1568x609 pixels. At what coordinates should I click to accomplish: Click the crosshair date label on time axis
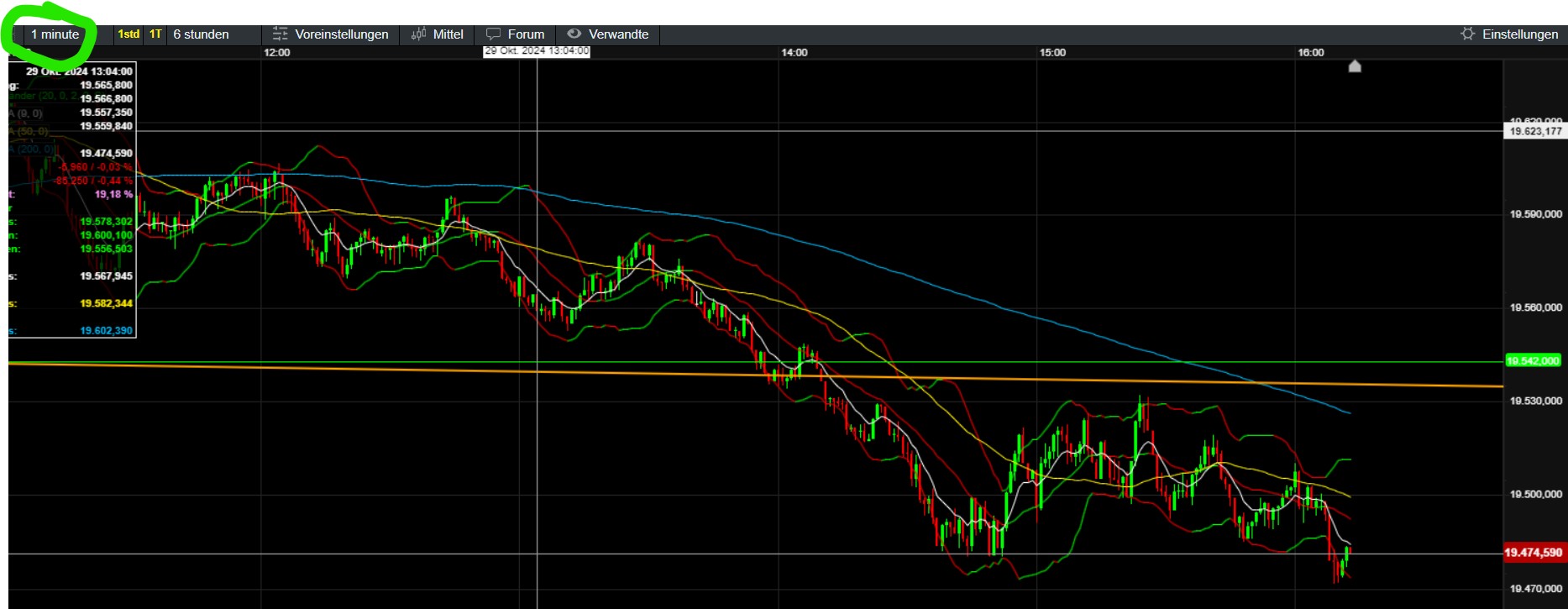point(537,51)
